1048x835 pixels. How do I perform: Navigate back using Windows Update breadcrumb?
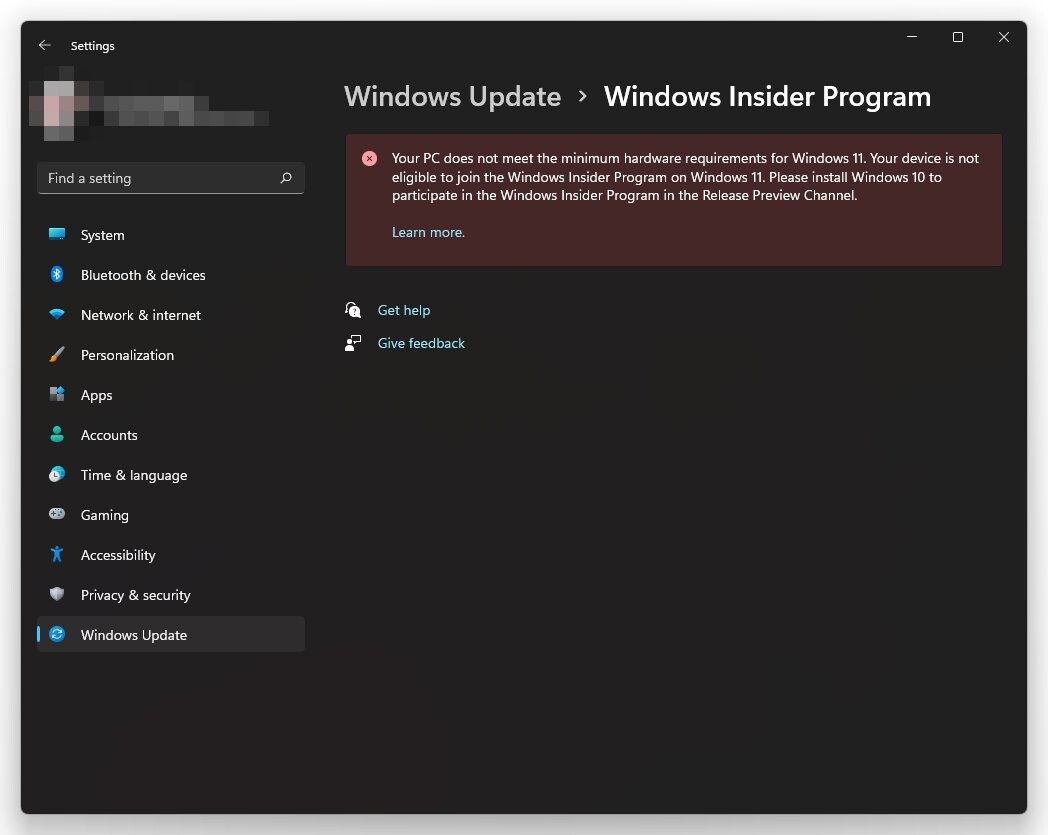[452, 96]
